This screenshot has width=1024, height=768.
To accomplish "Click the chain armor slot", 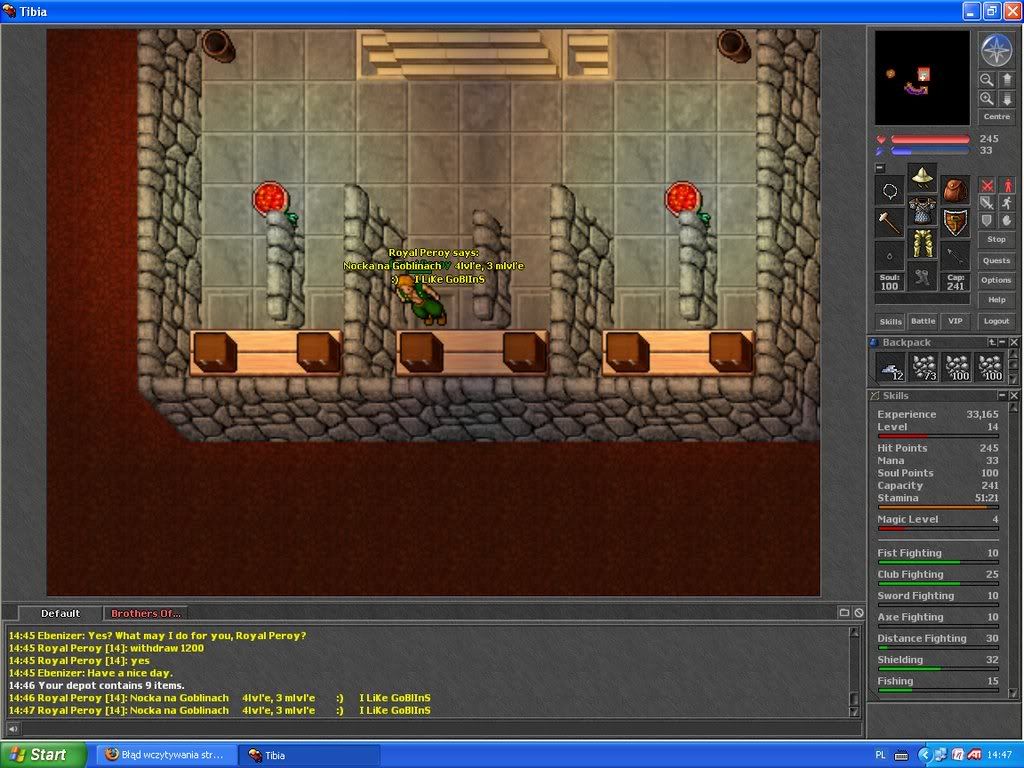I will click(922, 210).
